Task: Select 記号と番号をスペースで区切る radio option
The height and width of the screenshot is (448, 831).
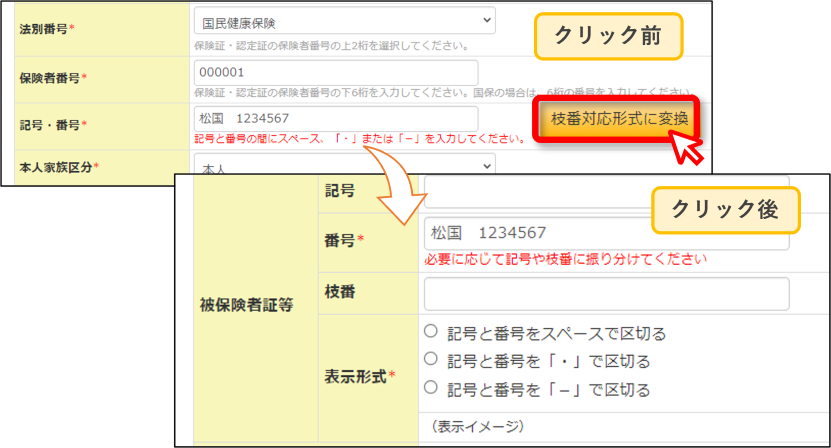Action: [x=431, y=331]
